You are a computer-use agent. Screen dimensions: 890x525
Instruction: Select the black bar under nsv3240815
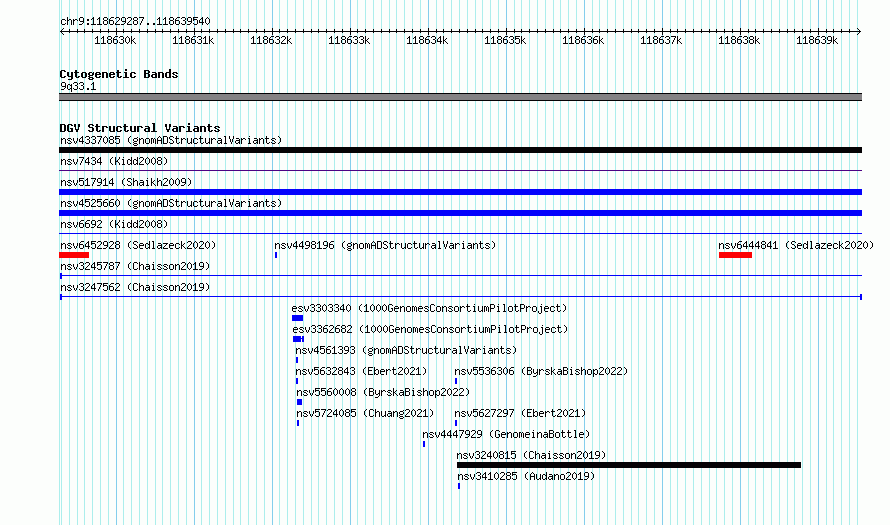click(629, 465)
